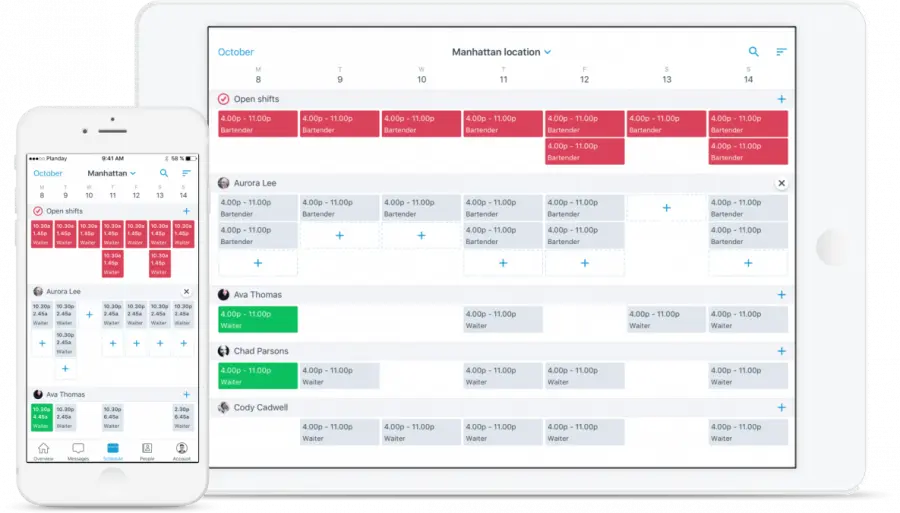Open the open Bartender shift on day 8
This screenshot has width=900, height=513.
click(x=258, y=124)
